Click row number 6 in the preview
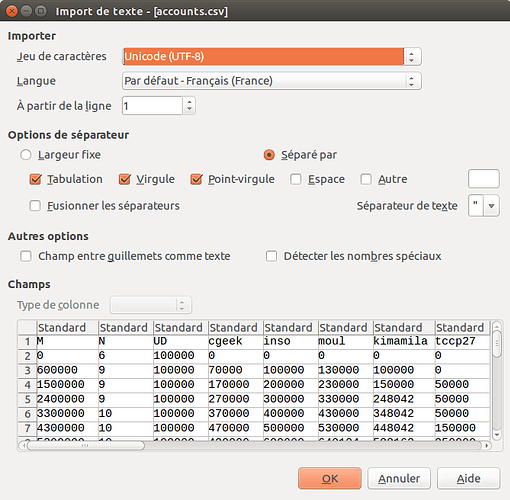Viewport: 510px width, 500px height. pos(27,414)
